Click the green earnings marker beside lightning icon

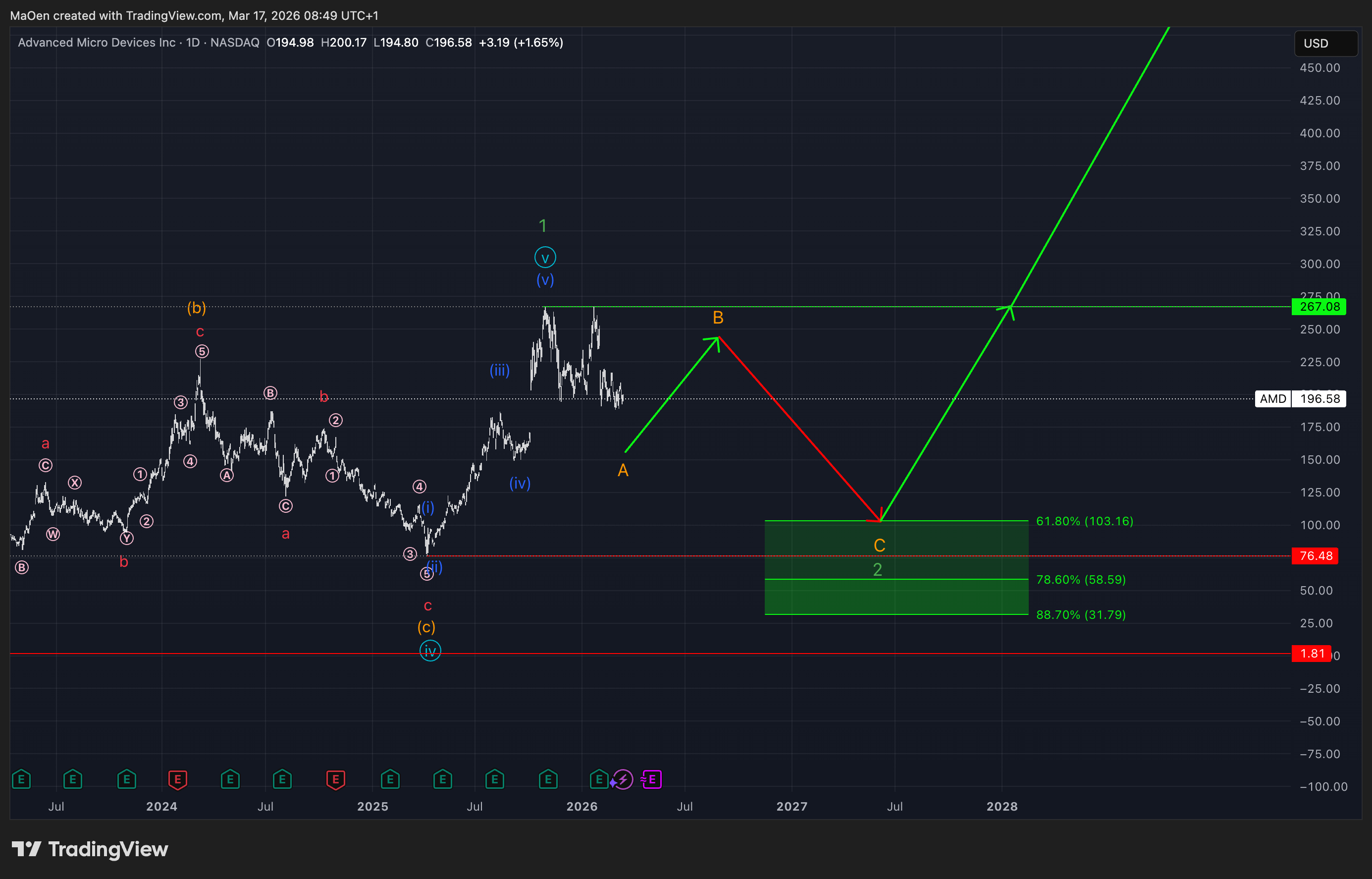tap(598, 779)
